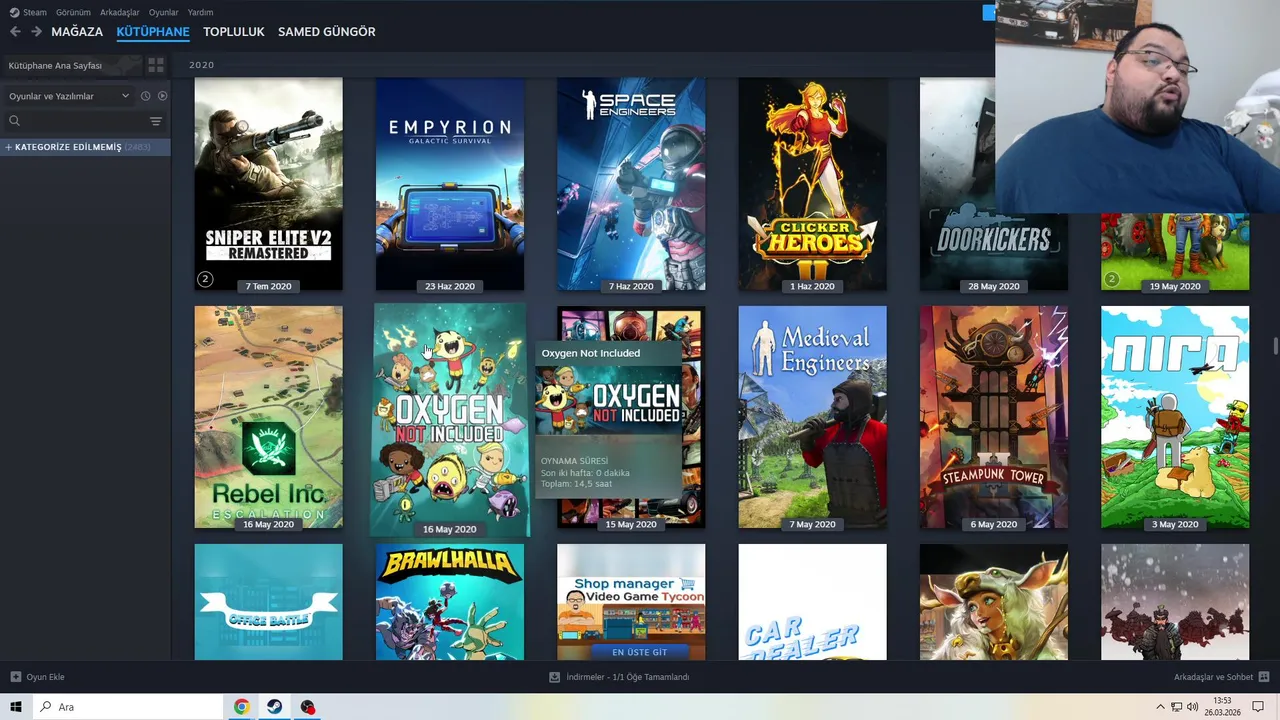Open Office Battle game tile
The image size is (1280, 720).
pyautogui.click(x=268, y=602)
